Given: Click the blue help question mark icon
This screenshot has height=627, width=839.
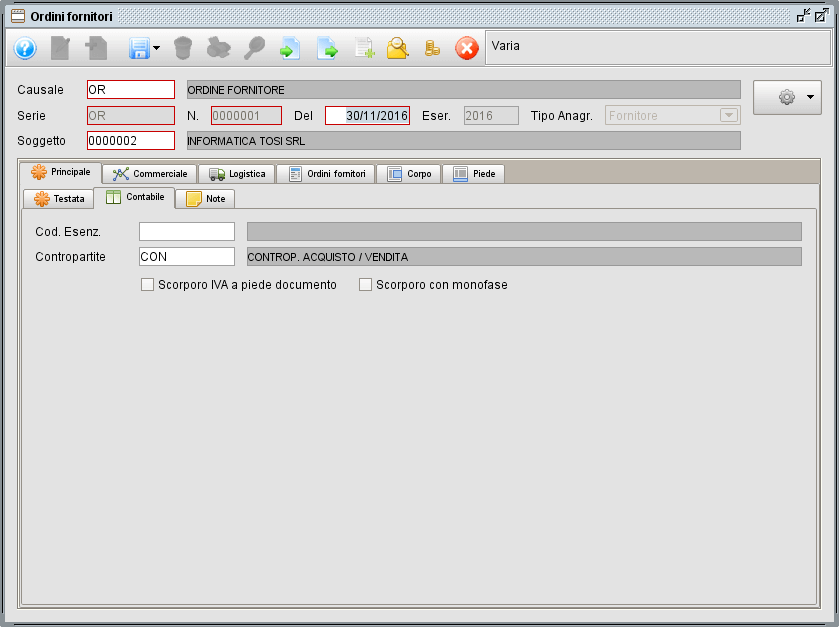Looking at the screenshot, I should point(23,47).
